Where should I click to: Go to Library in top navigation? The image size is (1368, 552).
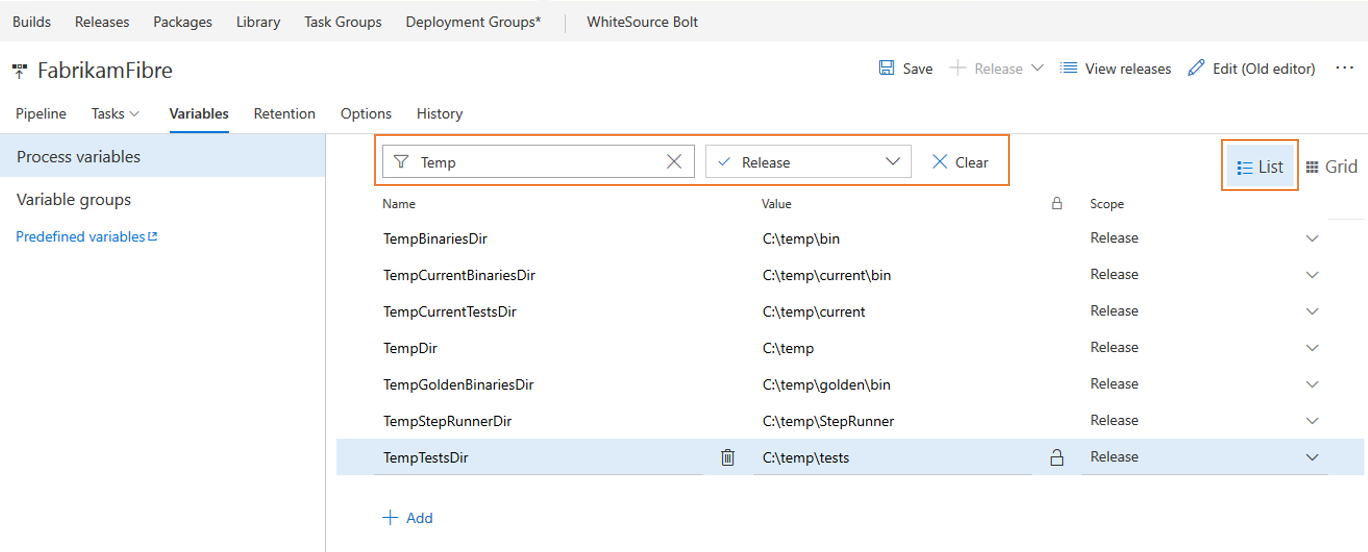258,21
